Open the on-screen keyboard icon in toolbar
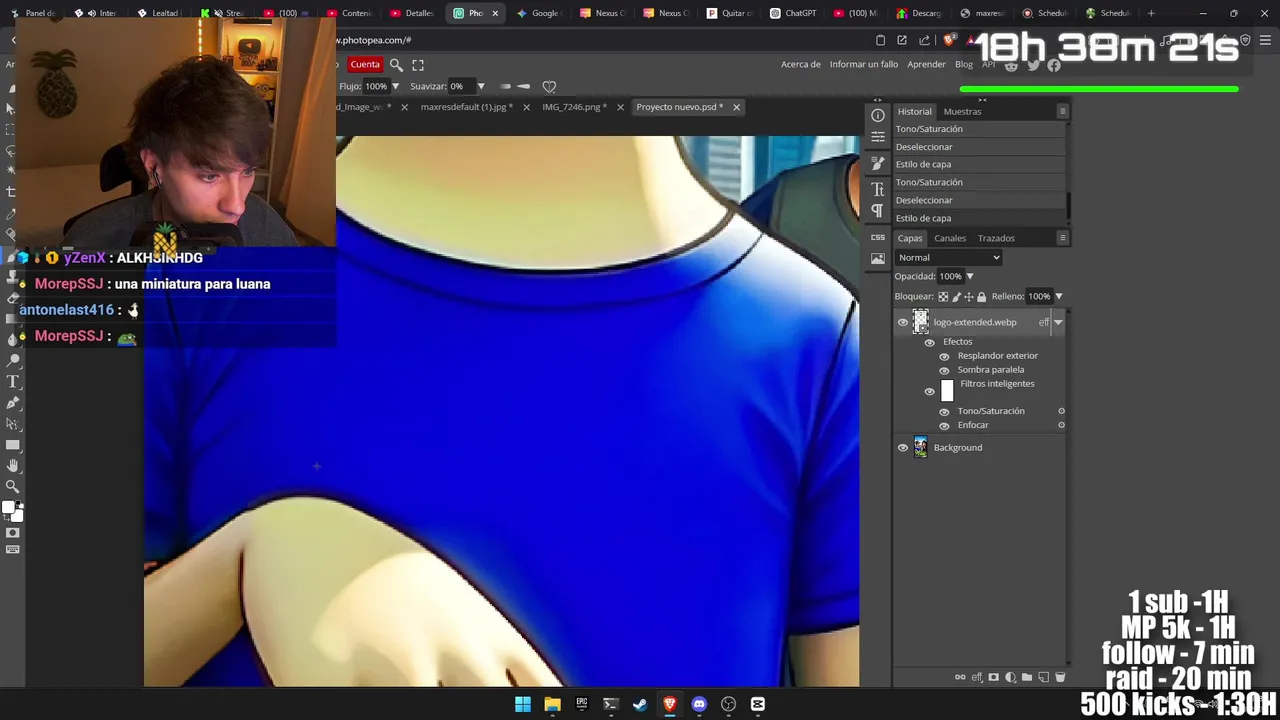The image size is (1280, 720). (13, 550)
